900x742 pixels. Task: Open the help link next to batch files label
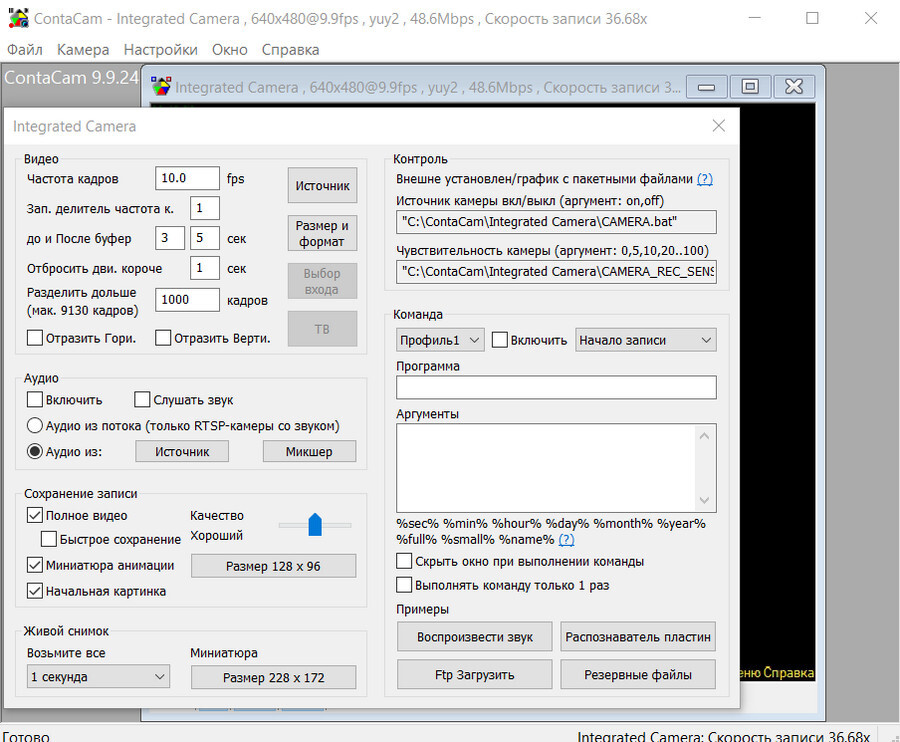pos(705,179)
